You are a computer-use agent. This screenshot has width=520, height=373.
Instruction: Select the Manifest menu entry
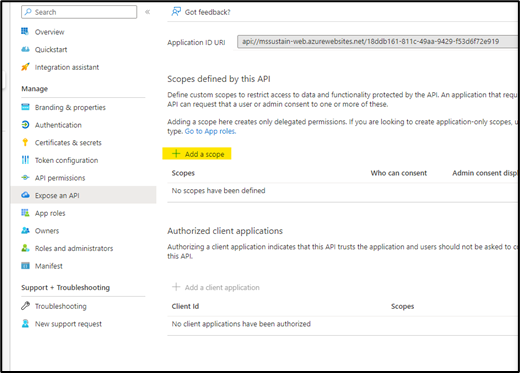click(x=49, y=266)
